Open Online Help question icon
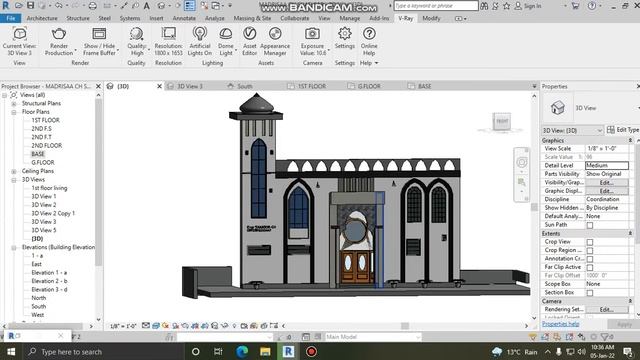640x360 pixels. click(369, 33)
